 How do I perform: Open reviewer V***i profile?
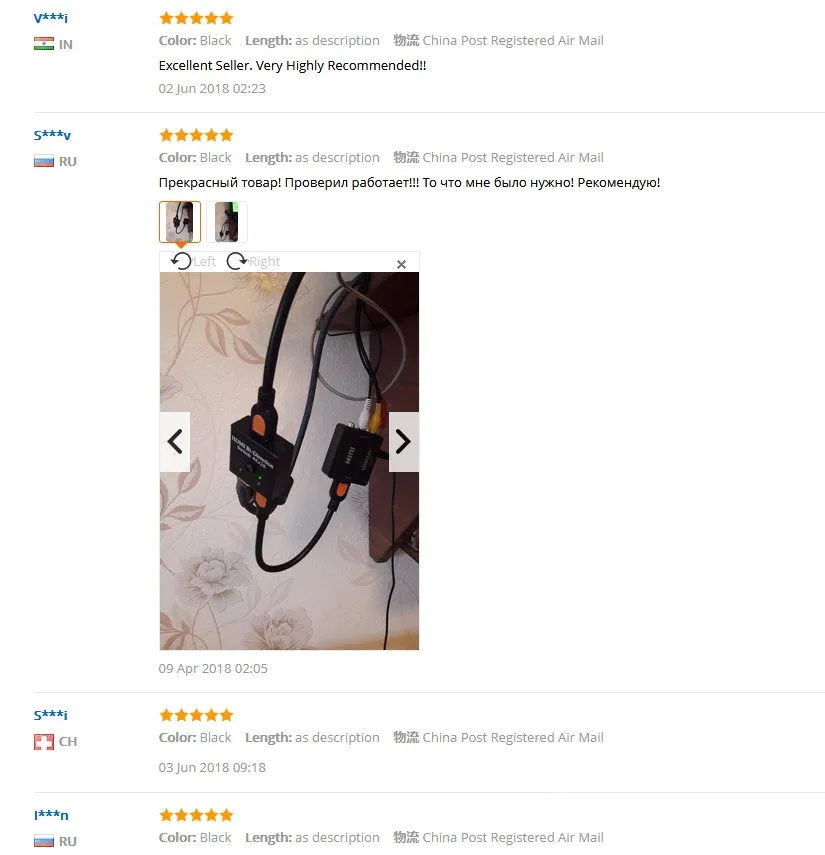coord(51,17)
